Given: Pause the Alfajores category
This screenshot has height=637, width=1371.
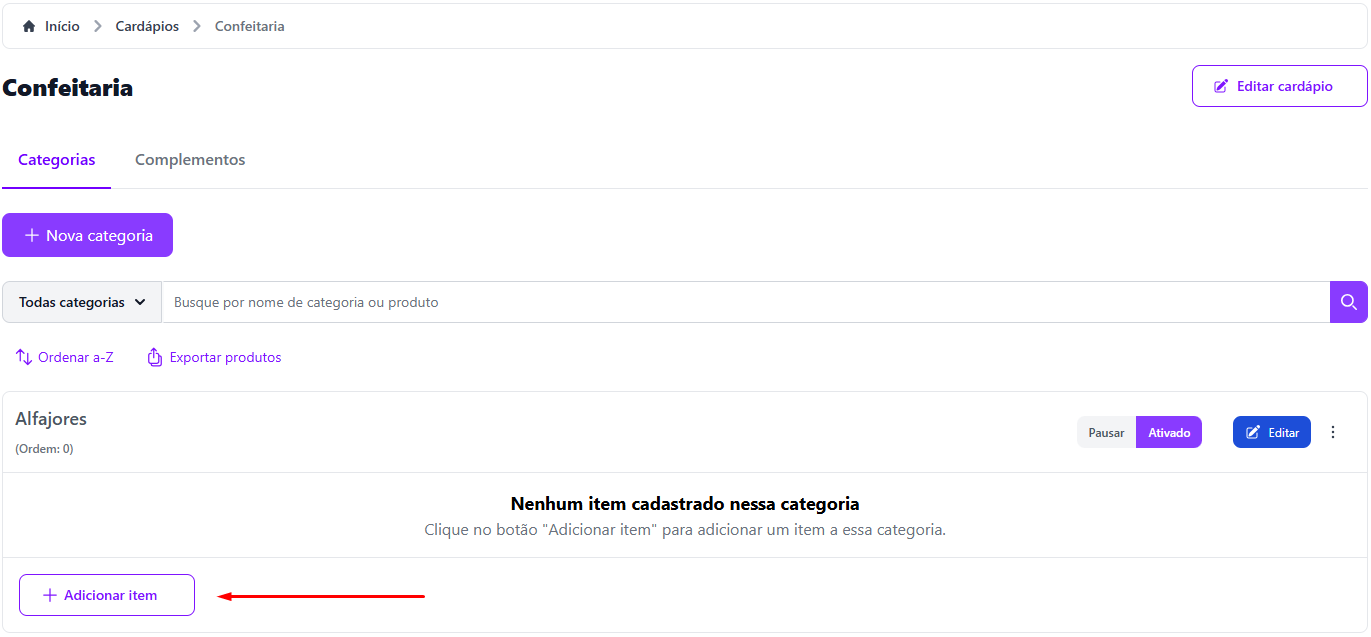Looking at the screenshot, I should 1106,433.
